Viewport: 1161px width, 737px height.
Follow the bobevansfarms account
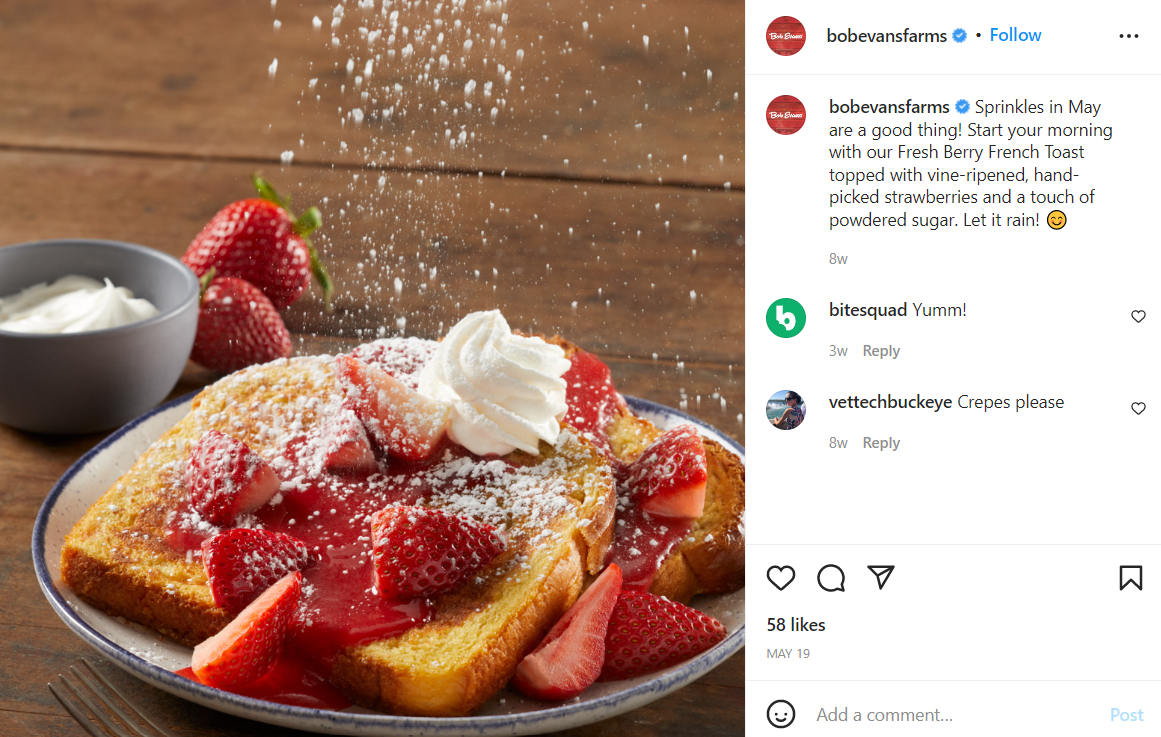(1015, 35)
